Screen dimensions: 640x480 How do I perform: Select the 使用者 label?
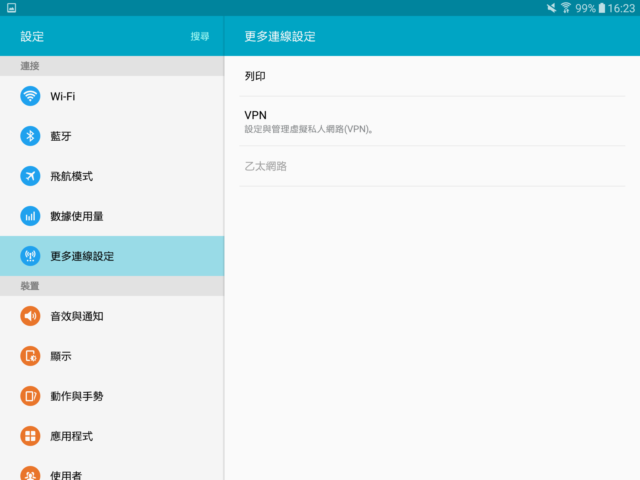pyautogui.click(x=66, y=475)
